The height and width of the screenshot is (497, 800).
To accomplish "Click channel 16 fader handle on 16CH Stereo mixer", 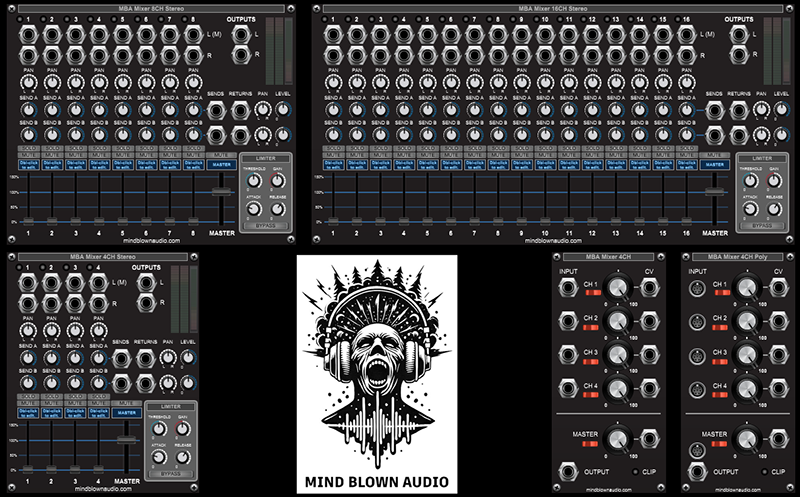I will (x=686, y=221).
